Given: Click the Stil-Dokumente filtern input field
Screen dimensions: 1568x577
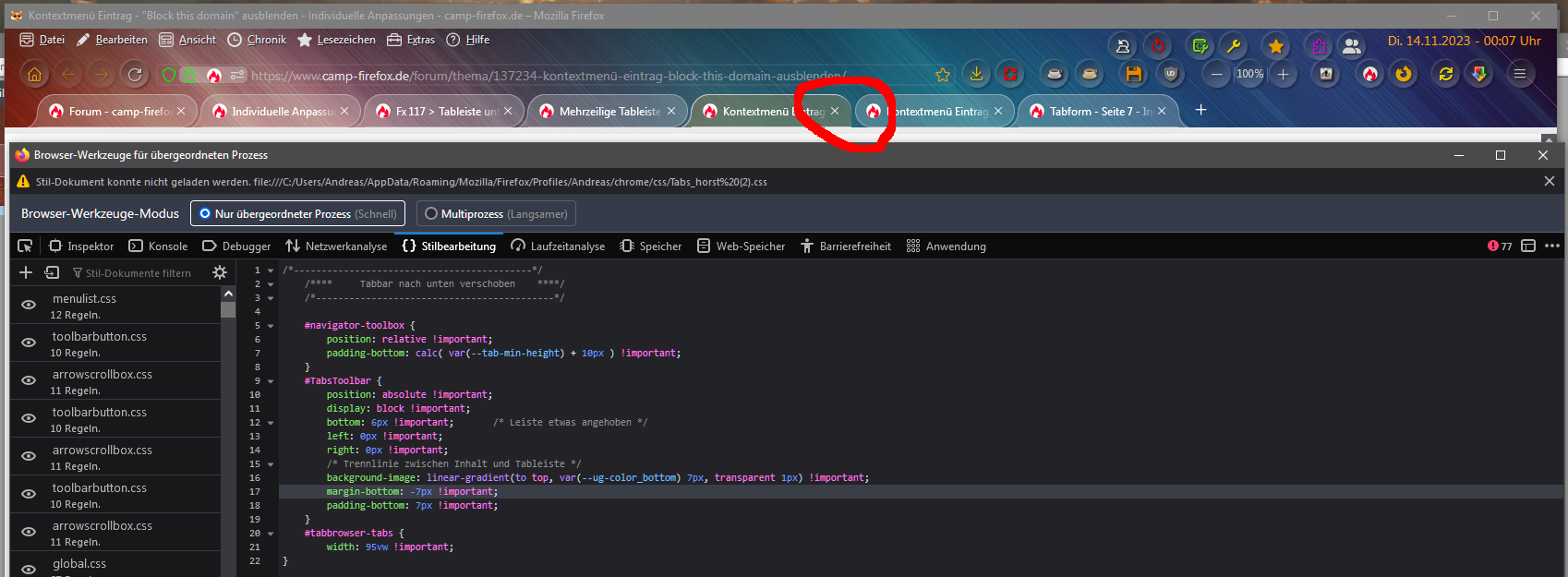Looking at the screenshot, I should (x=139, y=273).
